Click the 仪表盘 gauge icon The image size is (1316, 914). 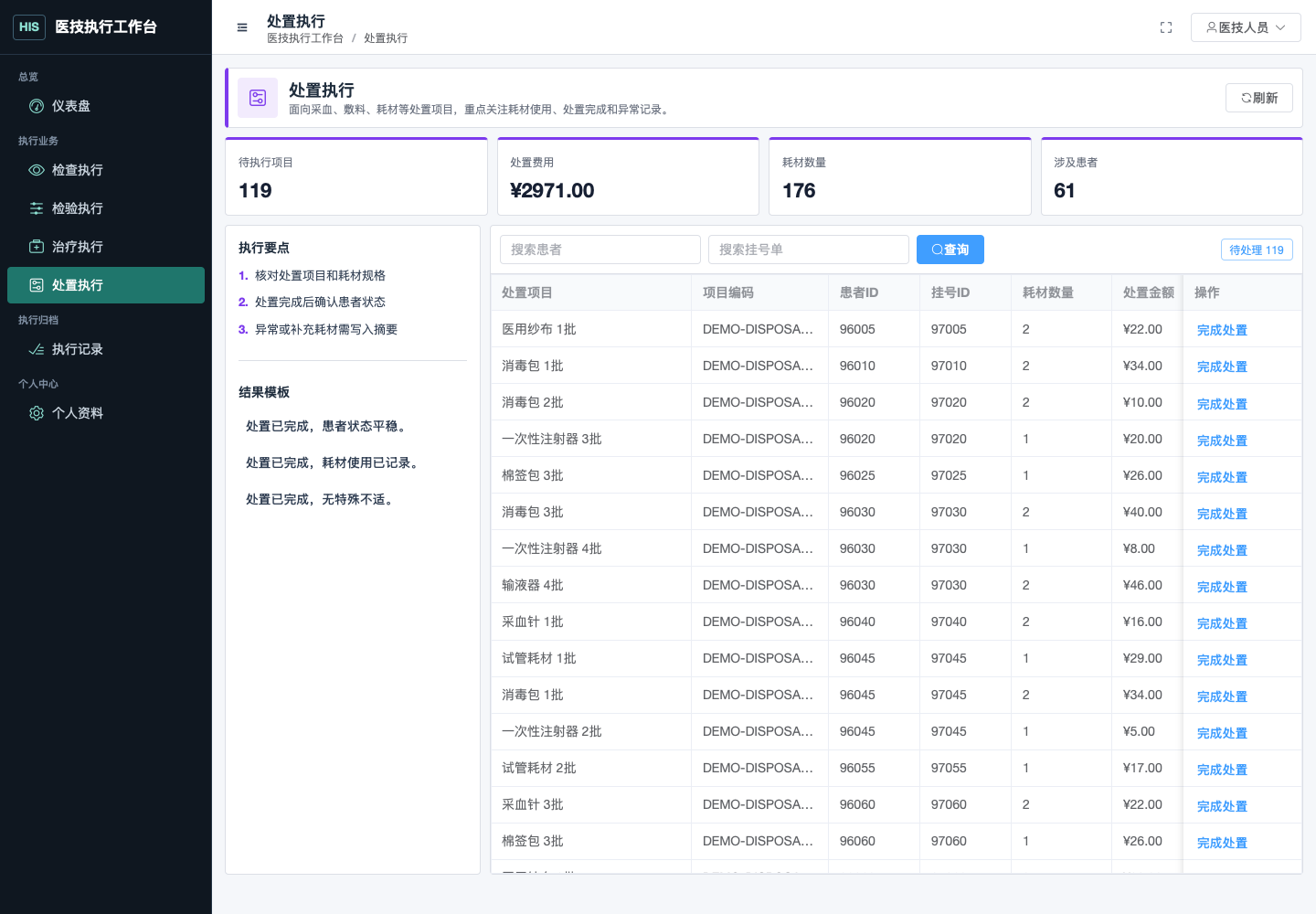[37, 106]
